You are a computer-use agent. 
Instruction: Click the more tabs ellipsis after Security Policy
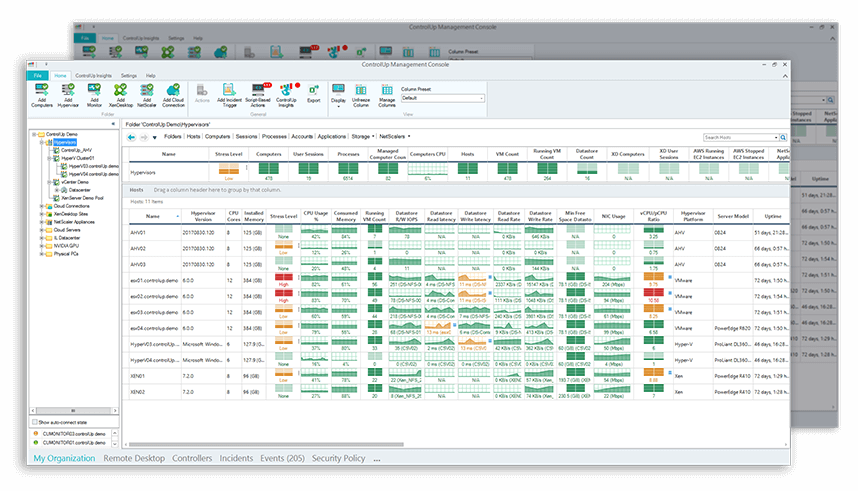tap(376, 460)
